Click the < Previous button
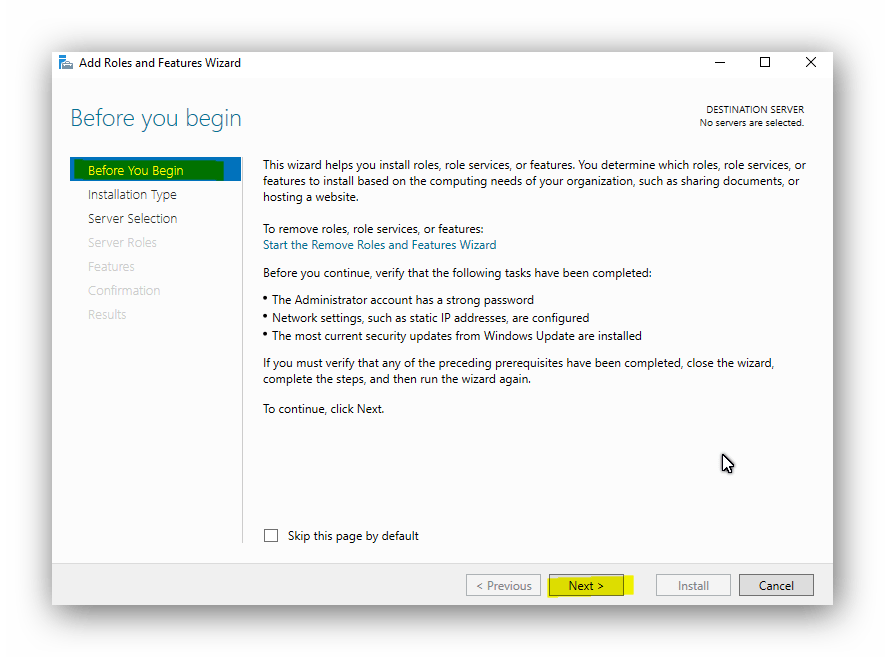The image size is (885, 657). [x=503, y=585]
